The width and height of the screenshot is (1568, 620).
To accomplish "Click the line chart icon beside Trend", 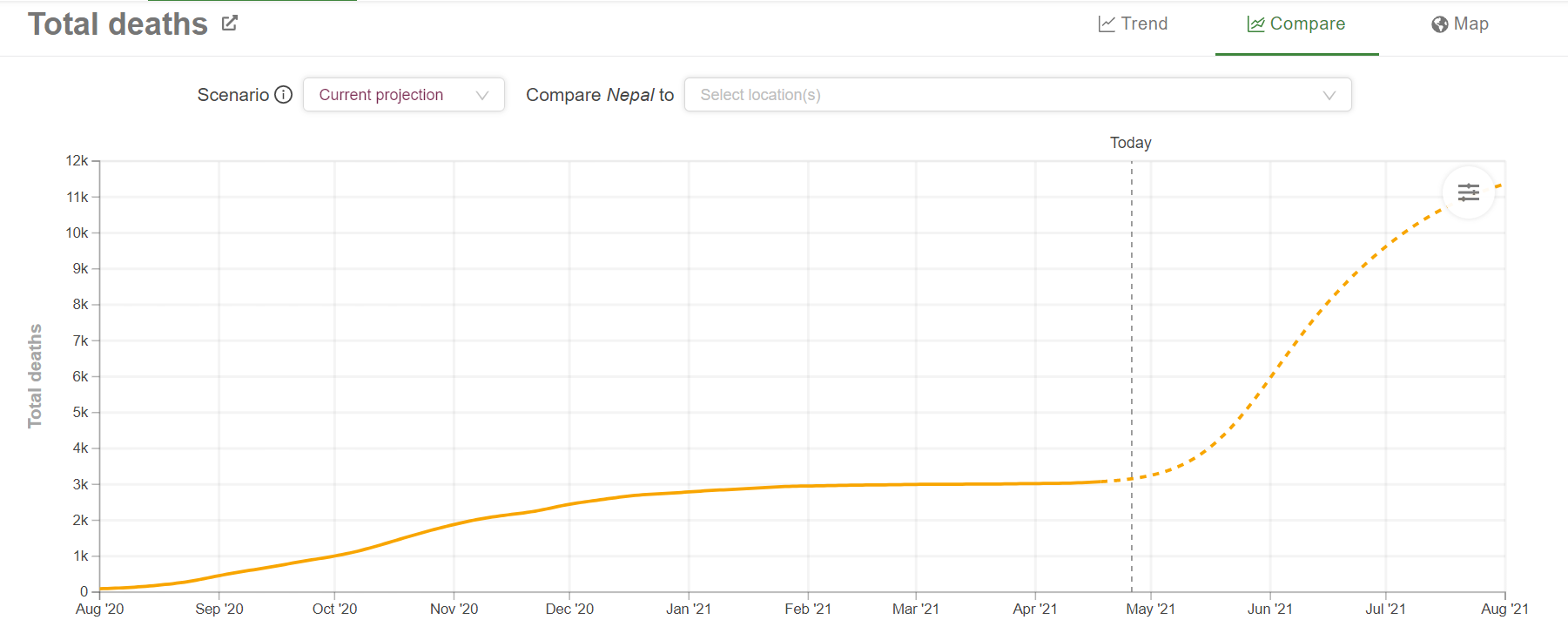I will pos(1107,24).
